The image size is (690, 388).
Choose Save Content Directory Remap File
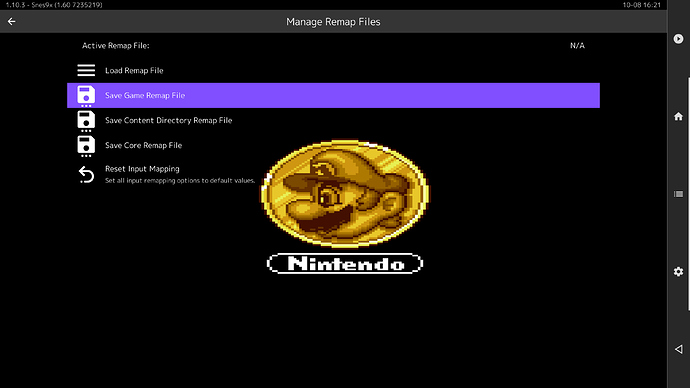[x=333, y=120]
